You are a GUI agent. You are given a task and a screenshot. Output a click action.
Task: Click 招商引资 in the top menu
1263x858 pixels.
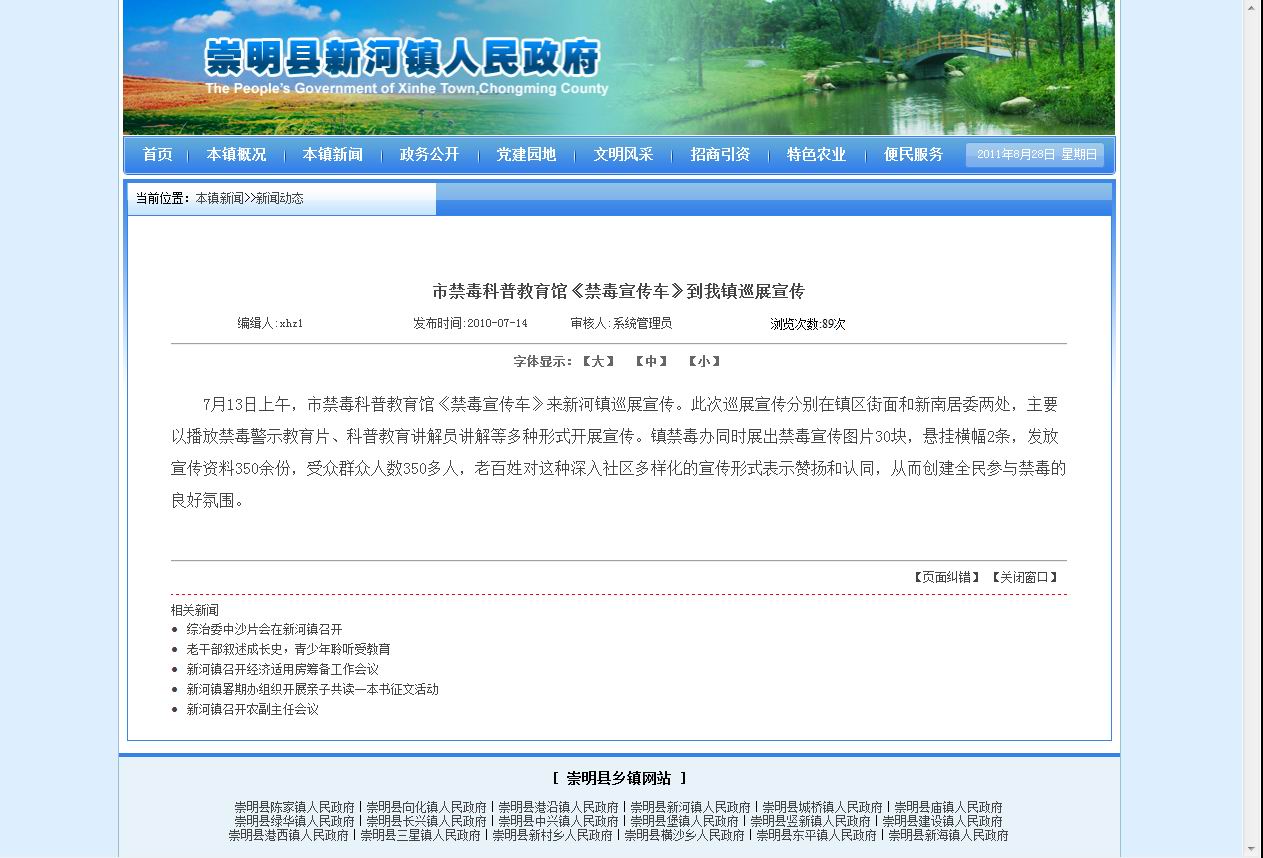pyautogui.click(x=720, y=155)
